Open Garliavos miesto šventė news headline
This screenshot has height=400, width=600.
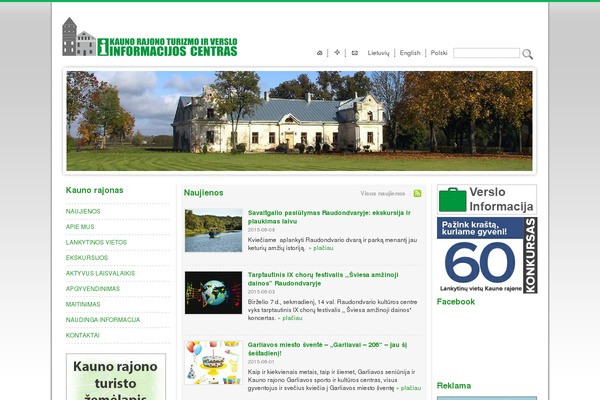327,349
